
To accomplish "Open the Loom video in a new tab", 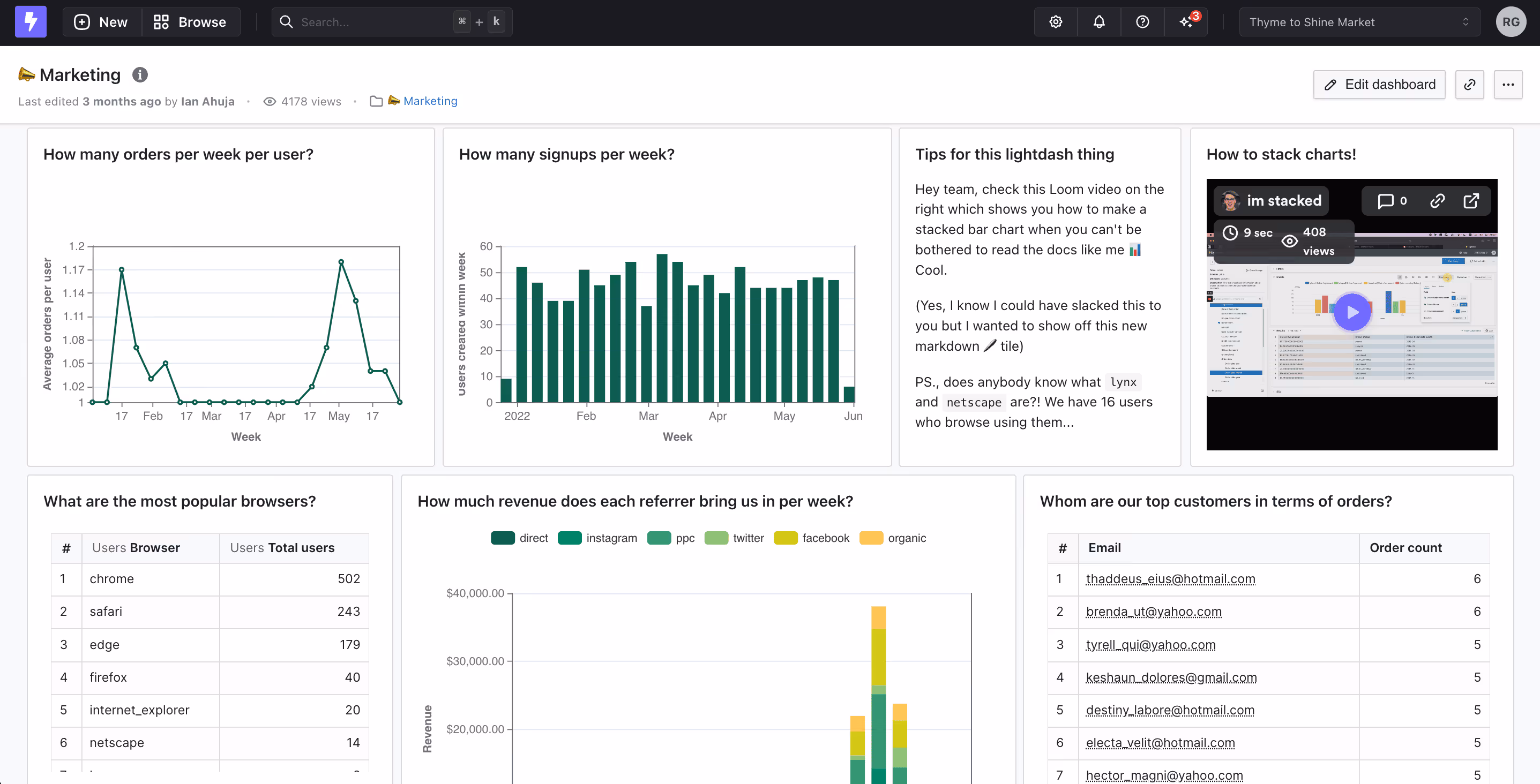I will [1471, 201].
